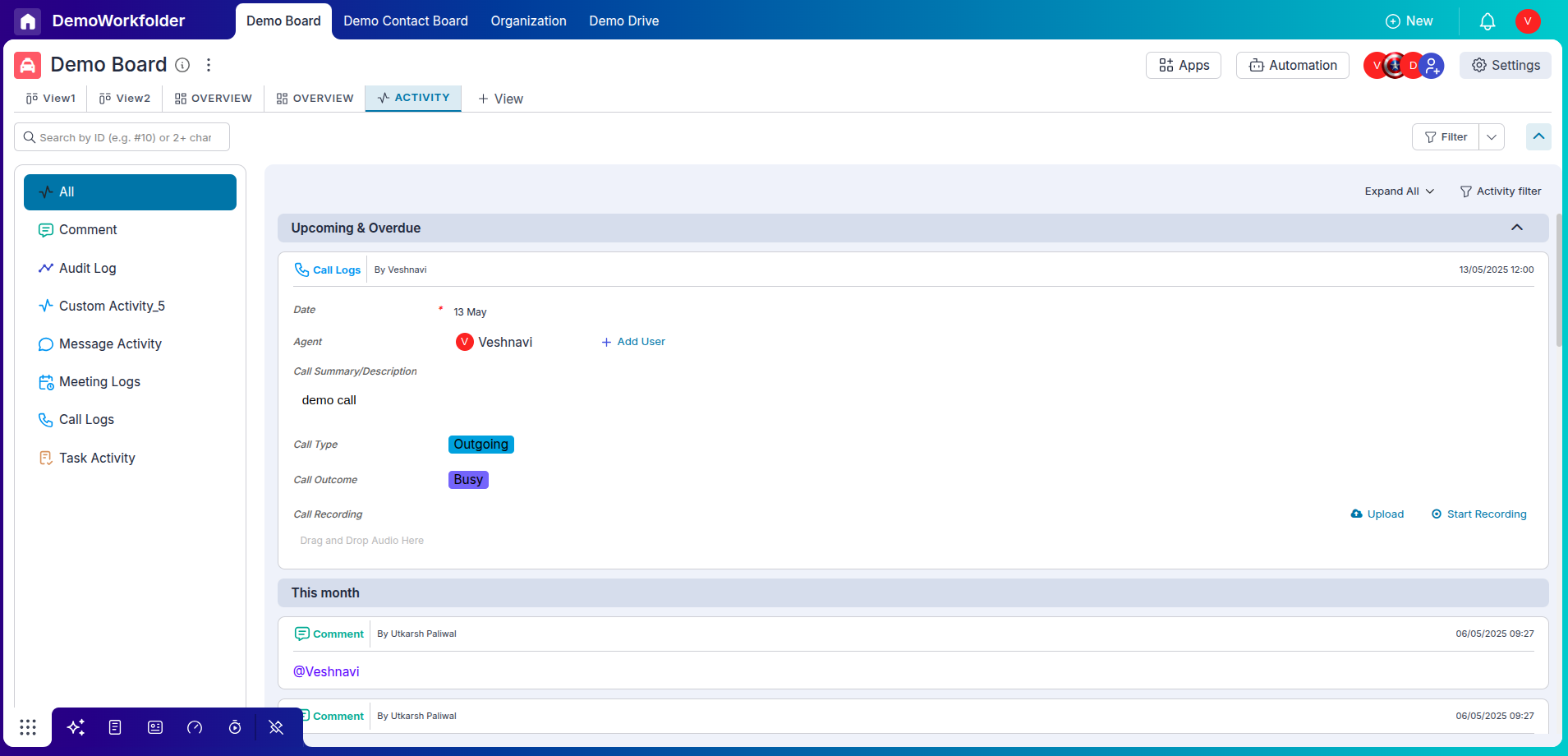Open the notes document icon in bottom toolbar
The height and width of the screenshot is (756, 1568).
[115, 727]
